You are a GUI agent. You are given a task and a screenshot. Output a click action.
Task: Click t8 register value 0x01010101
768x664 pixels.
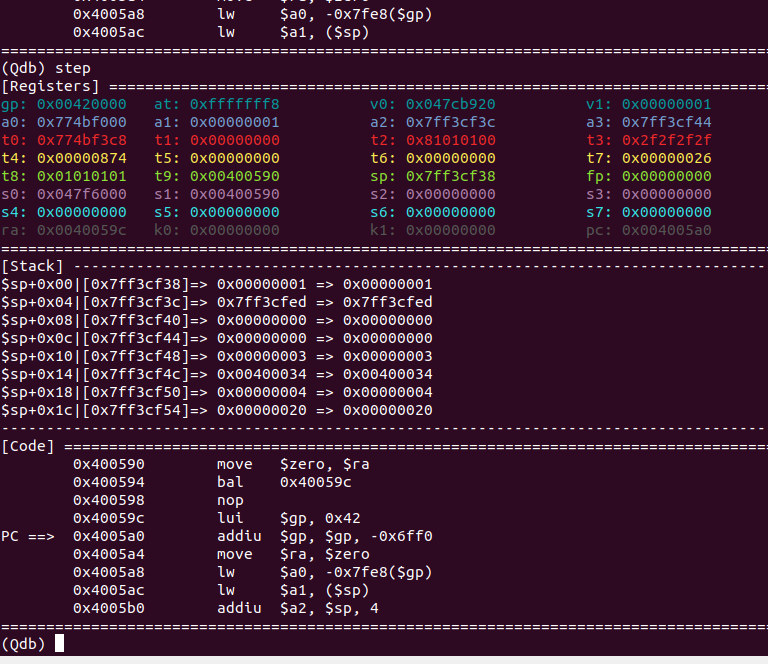coord(82,176)
